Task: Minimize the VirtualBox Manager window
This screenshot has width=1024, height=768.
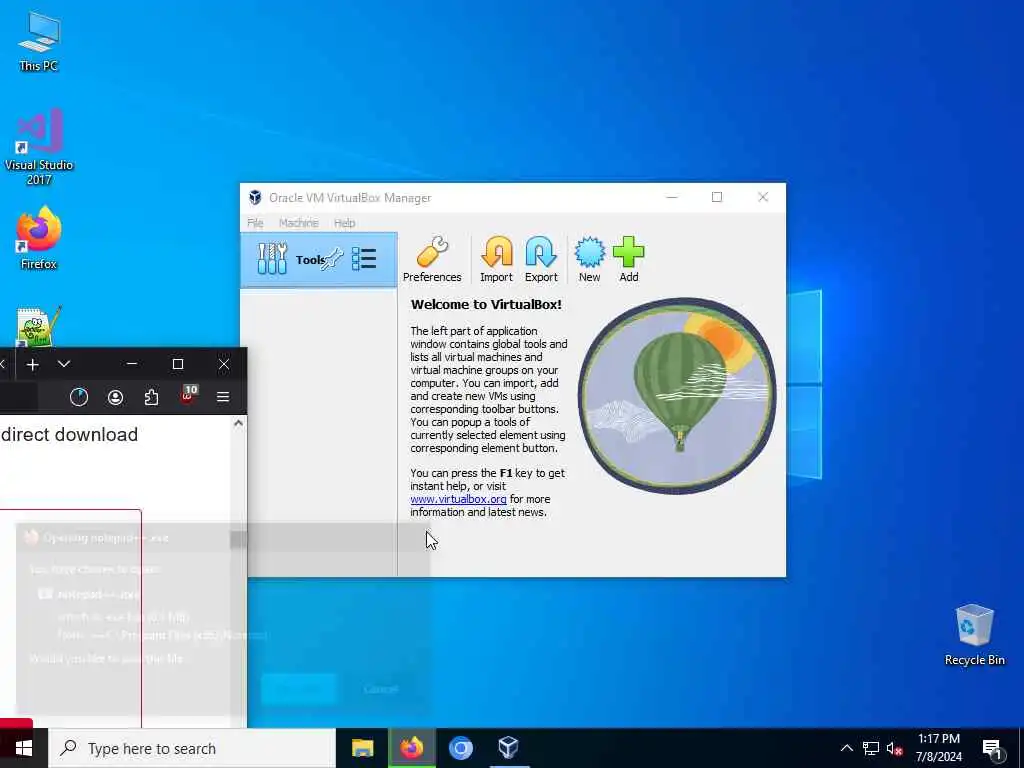Action: tap(671, 197)
